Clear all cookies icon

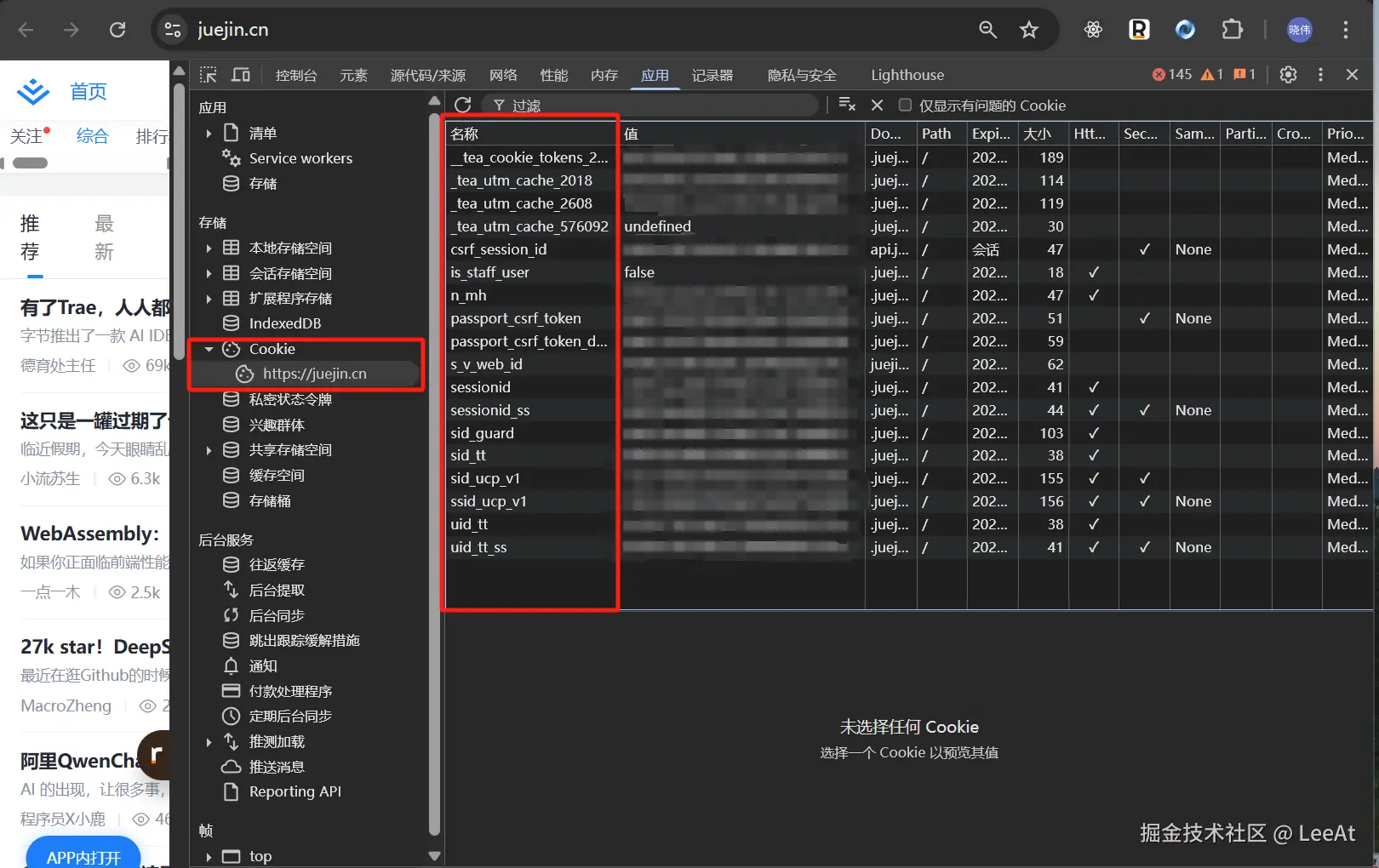pyautogui.click(x=847, y=105)
